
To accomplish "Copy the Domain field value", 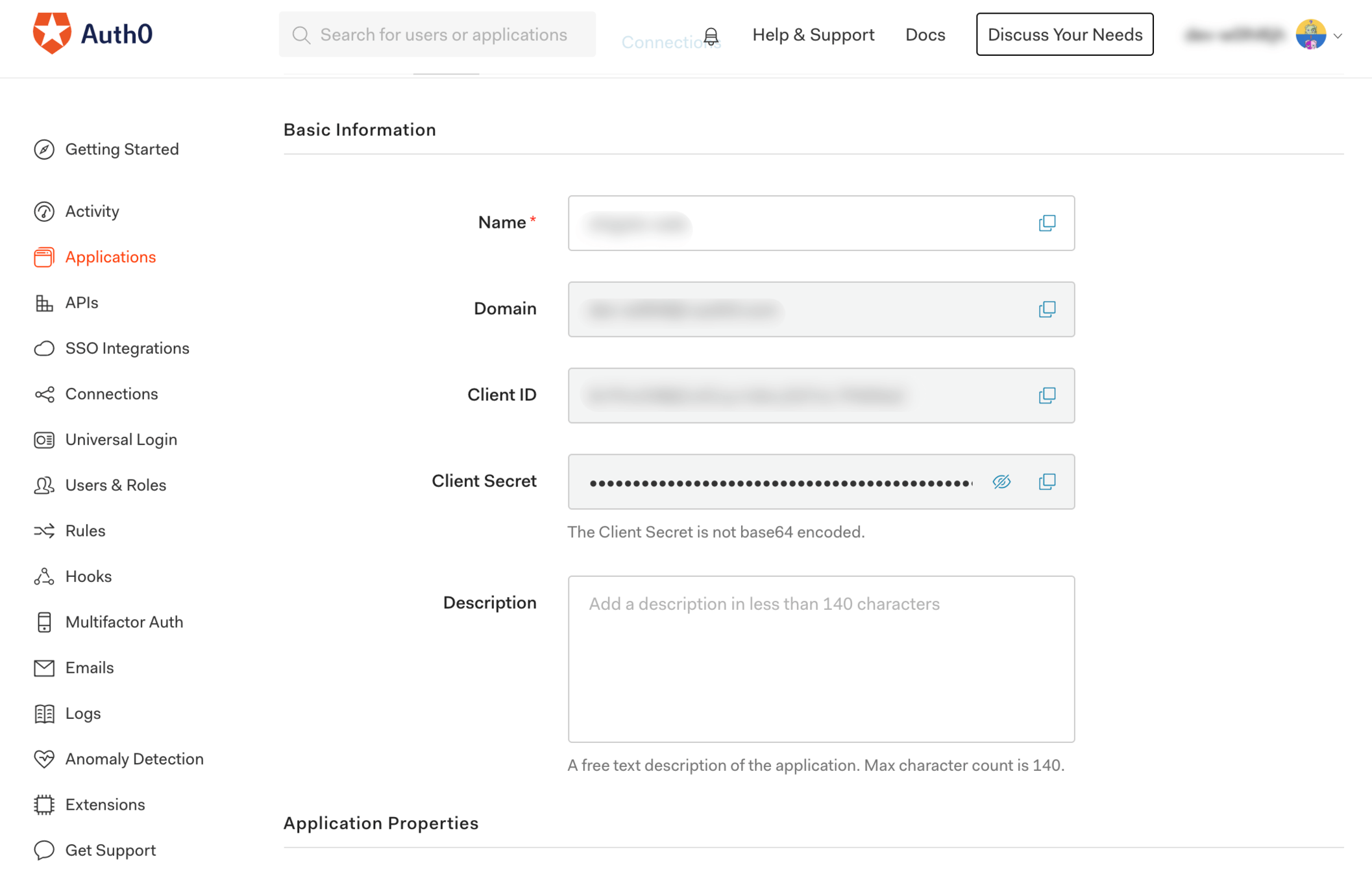I will click(x=1047, y=309).
